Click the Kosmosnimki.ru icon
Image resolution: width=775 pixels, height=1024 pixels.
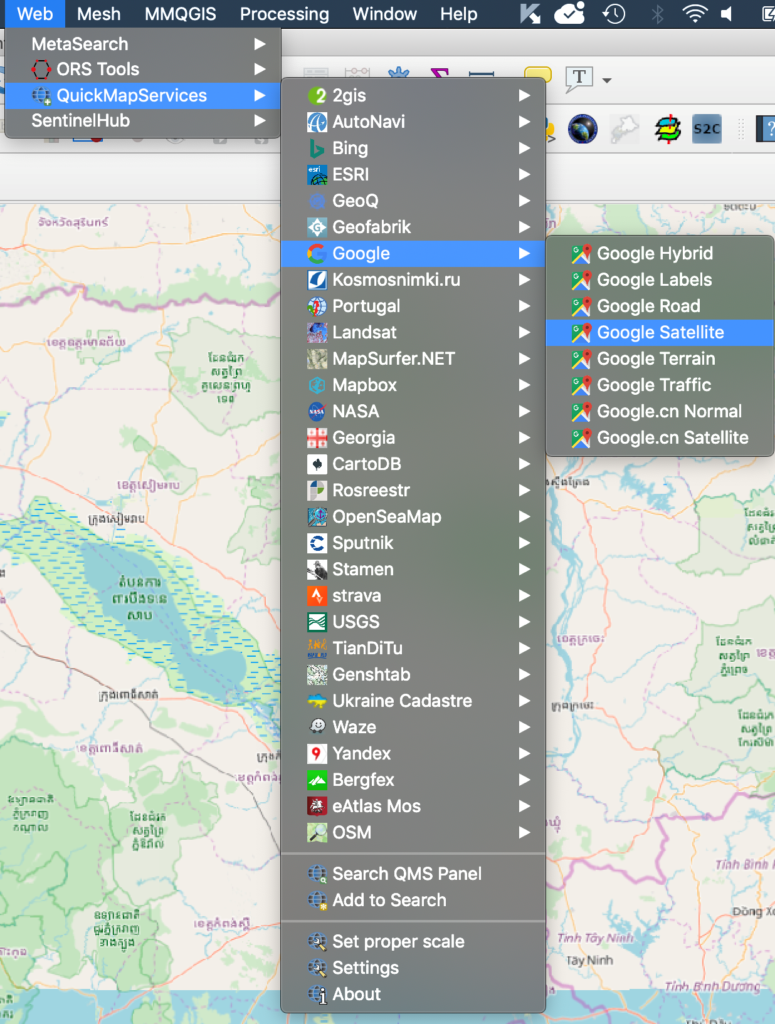point(317,280)
